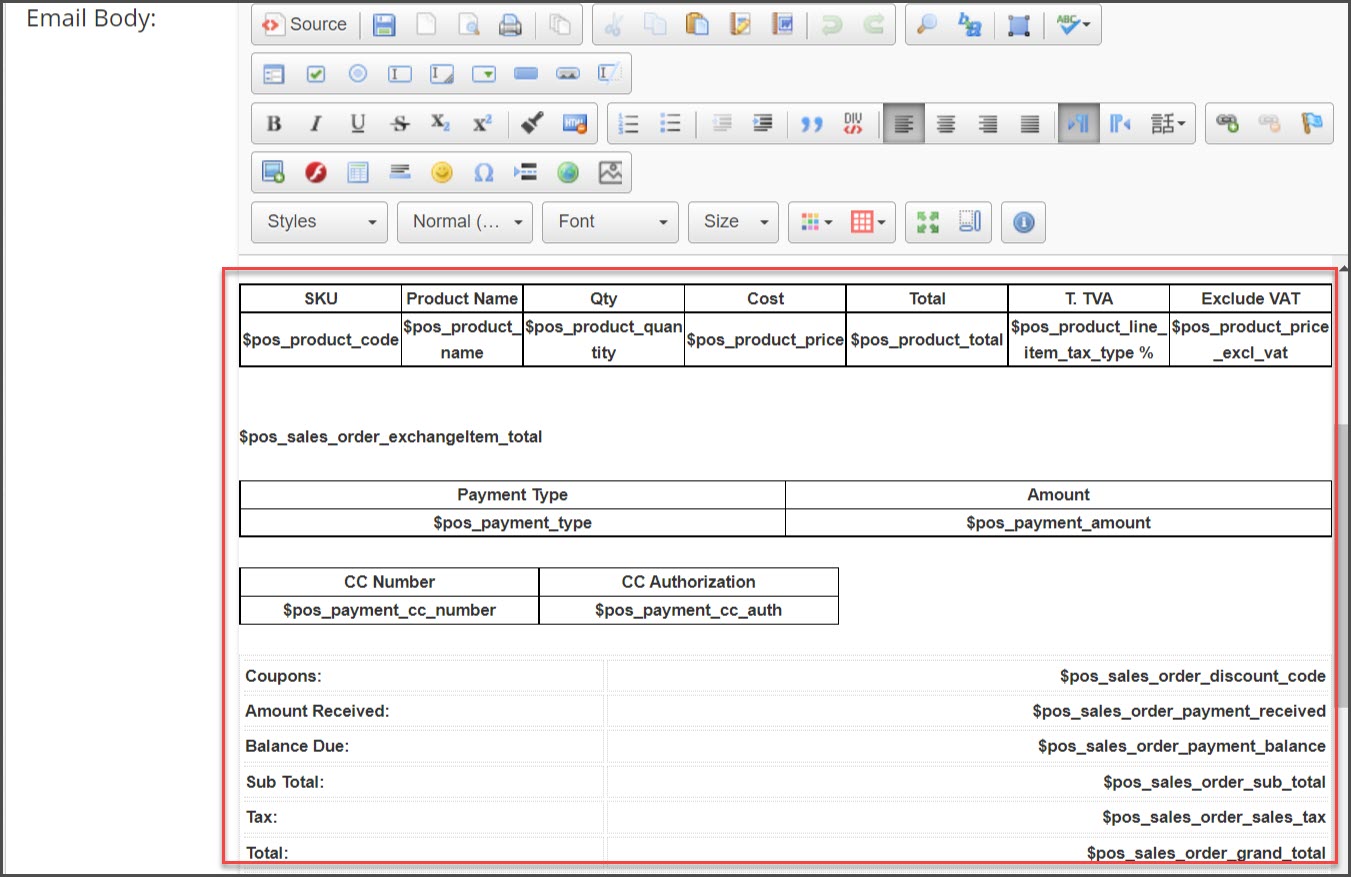Click the Unlink icon
The height and width of the screenshot is (877, 1351).
(x=1269, y=124)
